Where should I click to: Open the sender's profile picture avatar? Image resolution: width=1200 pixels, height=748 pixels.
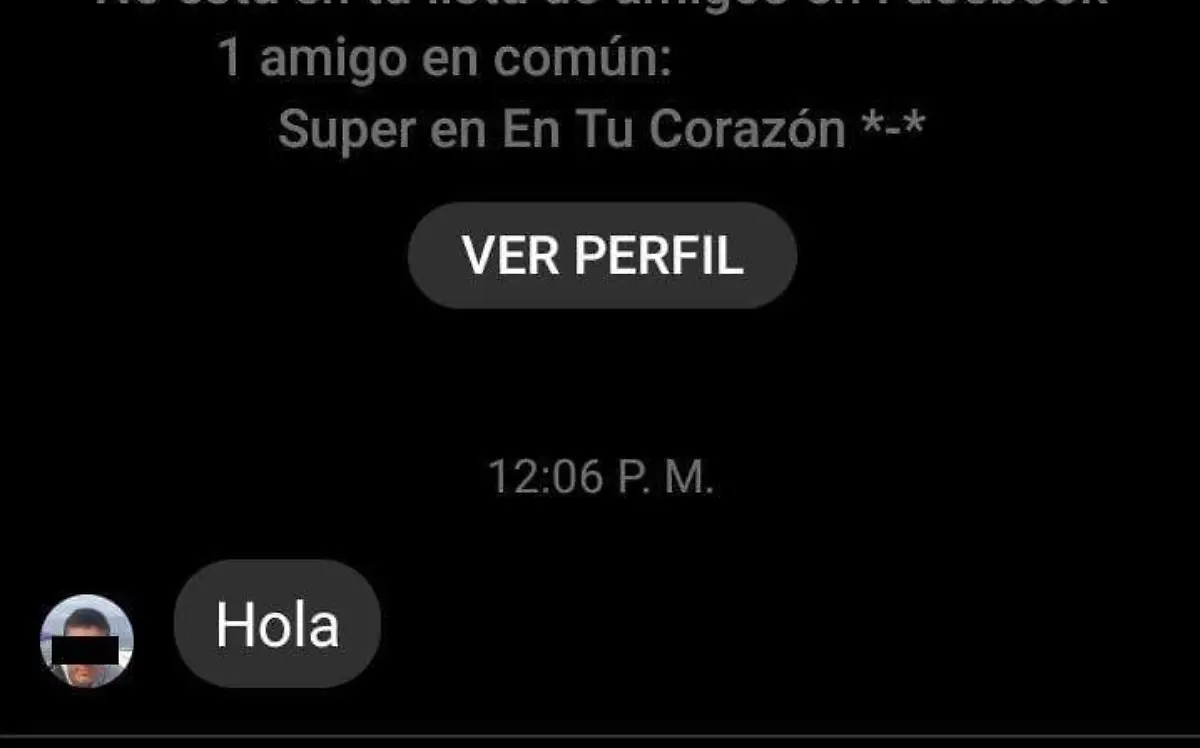click(87, 640)
